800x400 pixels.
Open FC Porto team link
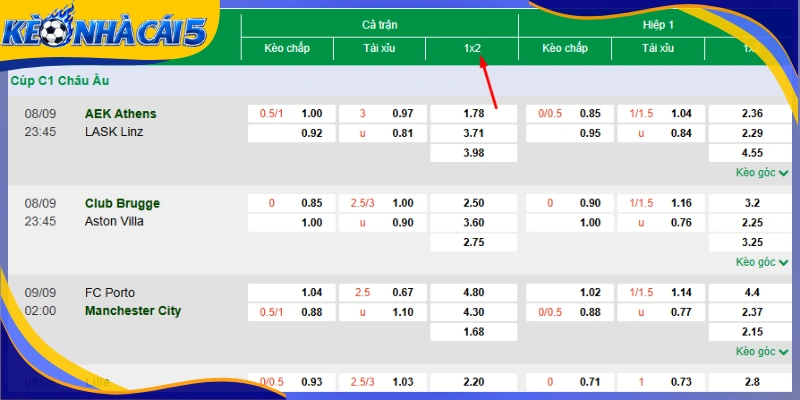pos(110,293)
